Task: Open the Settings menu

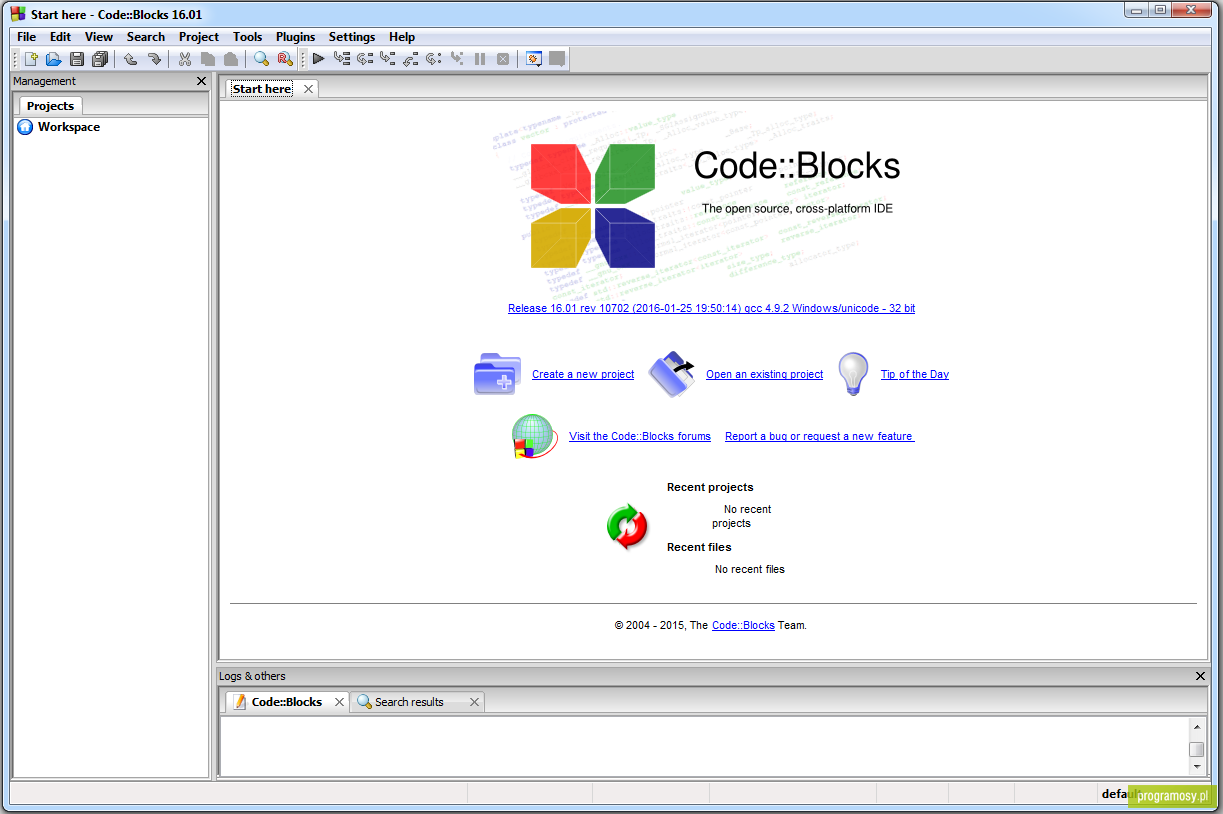Action: 352,37
